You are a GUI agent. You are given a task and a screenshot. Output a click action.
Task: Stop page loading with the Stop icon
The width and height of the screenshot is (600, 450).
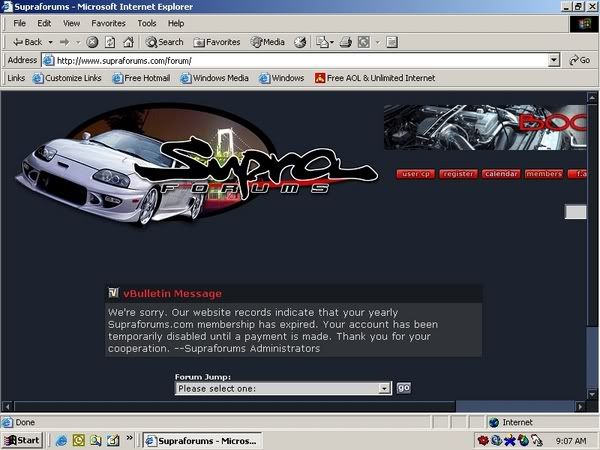click(x=92, y=42)
